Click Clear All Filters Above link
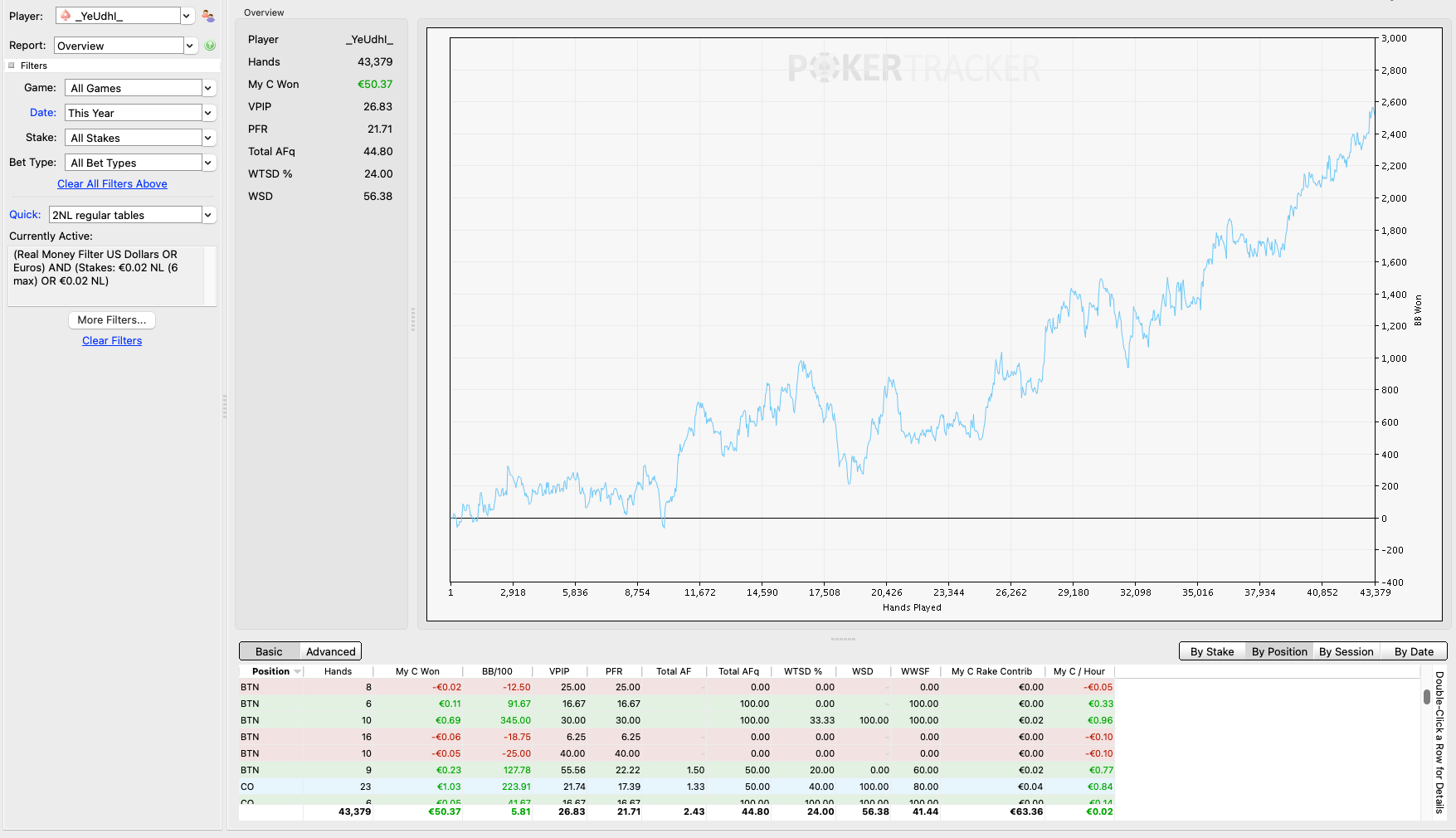Viewport: 1456px width, 838px height. click(x=112, y=184)
